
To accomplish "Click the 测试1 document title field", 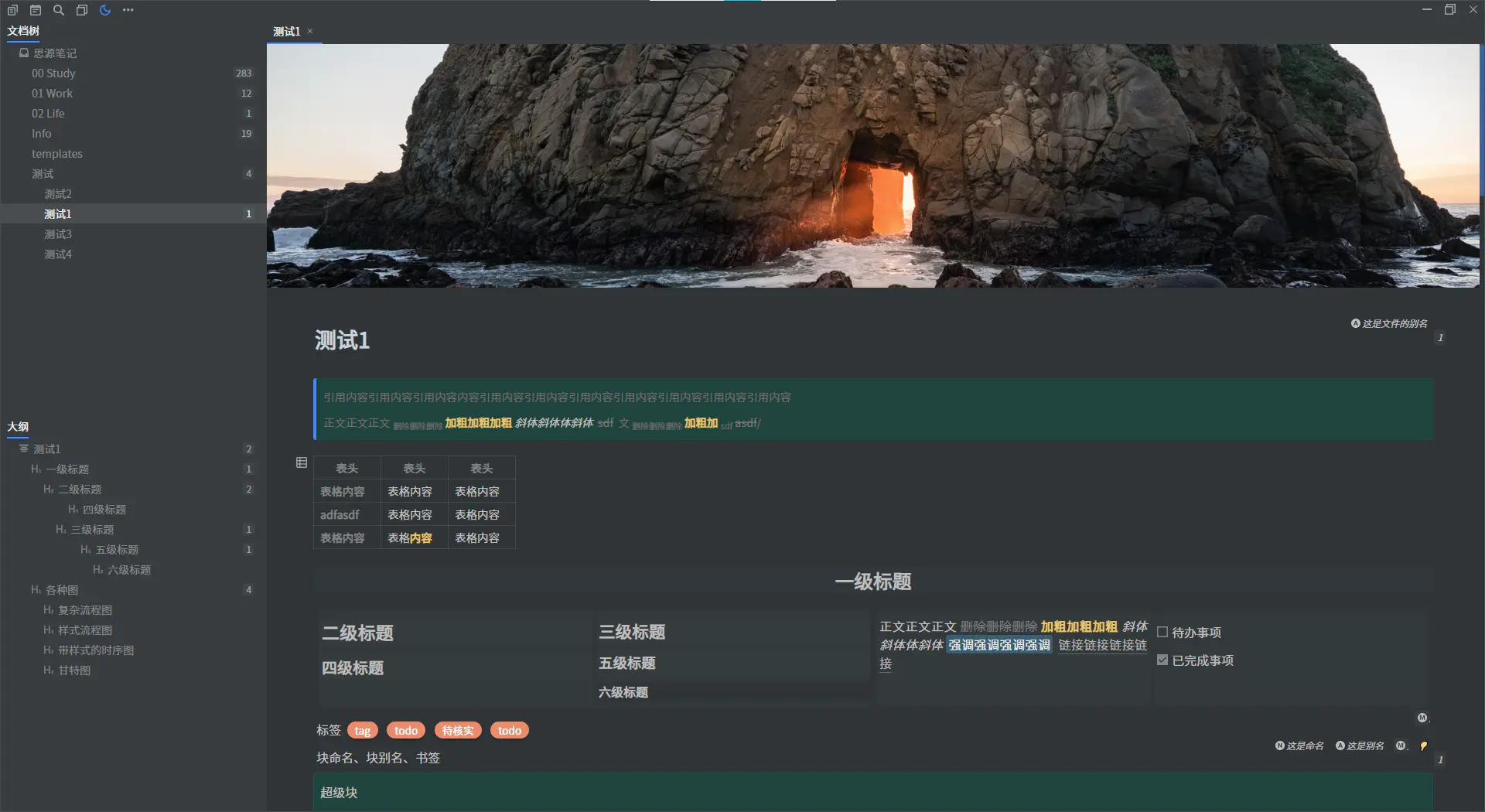I will (342, 340).
